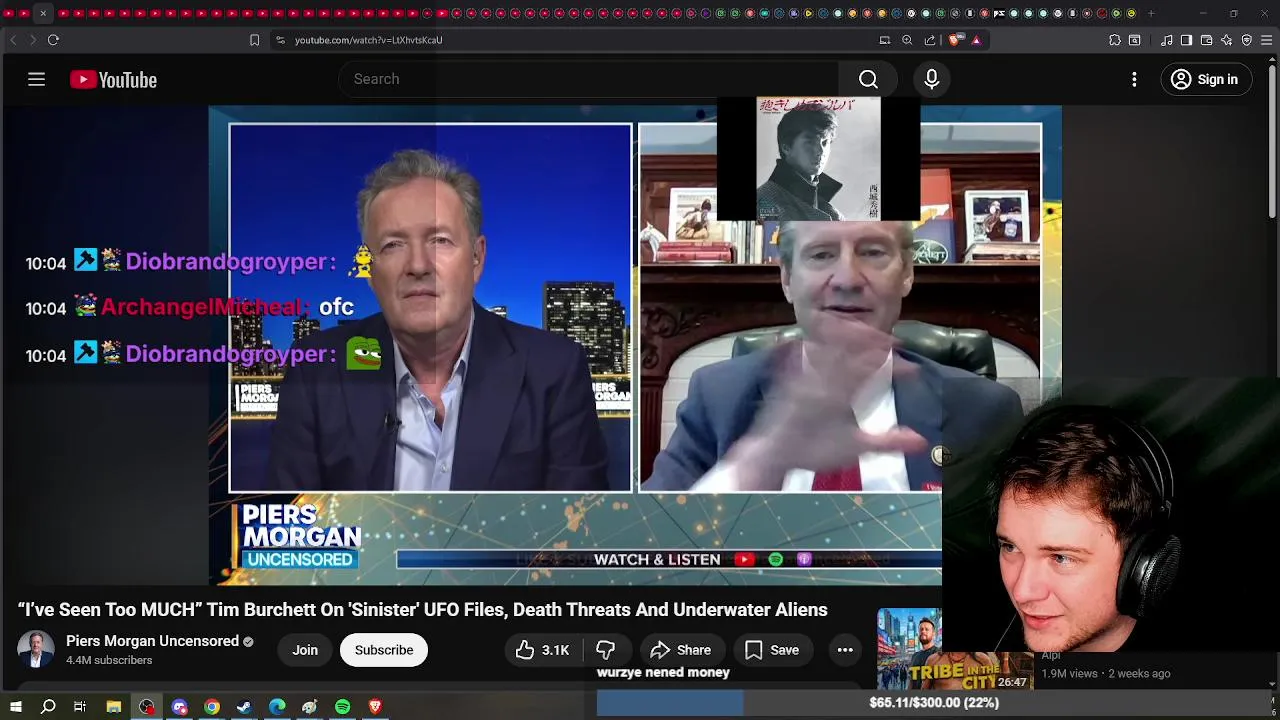This screenshot has width=1280, height=720.
Task: Open the Brave VPN shield icon
Action: [1247, 40]
